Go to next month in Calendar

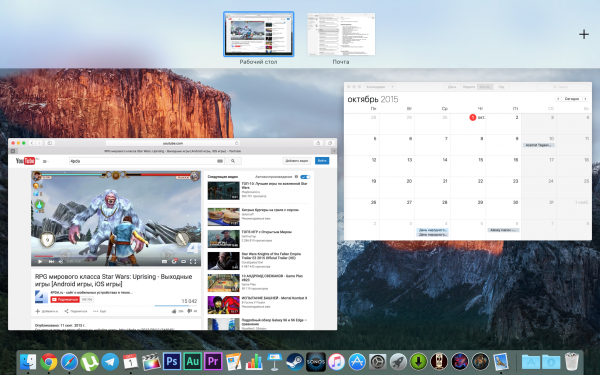point(585,99)
